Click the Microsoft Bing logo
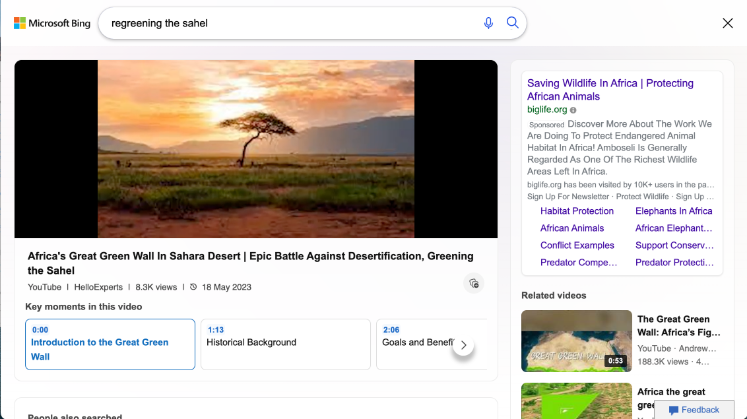This screenshot has height=419, width=747. coord(51,23)
